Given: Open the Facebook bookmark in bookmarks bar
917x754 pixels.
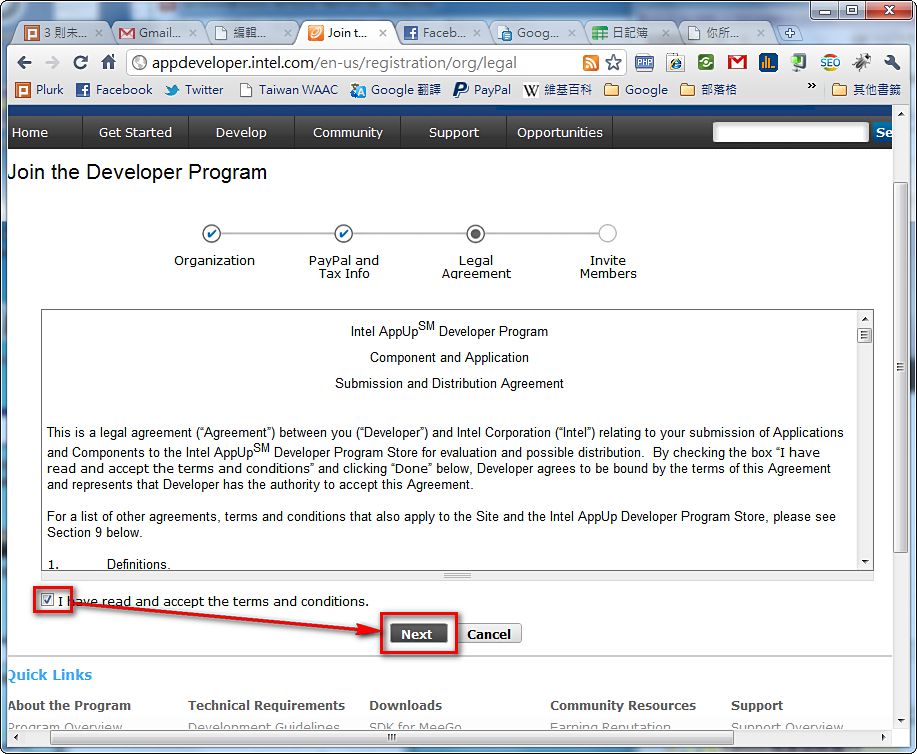Looking at the screenshot, I should [115, 89].
